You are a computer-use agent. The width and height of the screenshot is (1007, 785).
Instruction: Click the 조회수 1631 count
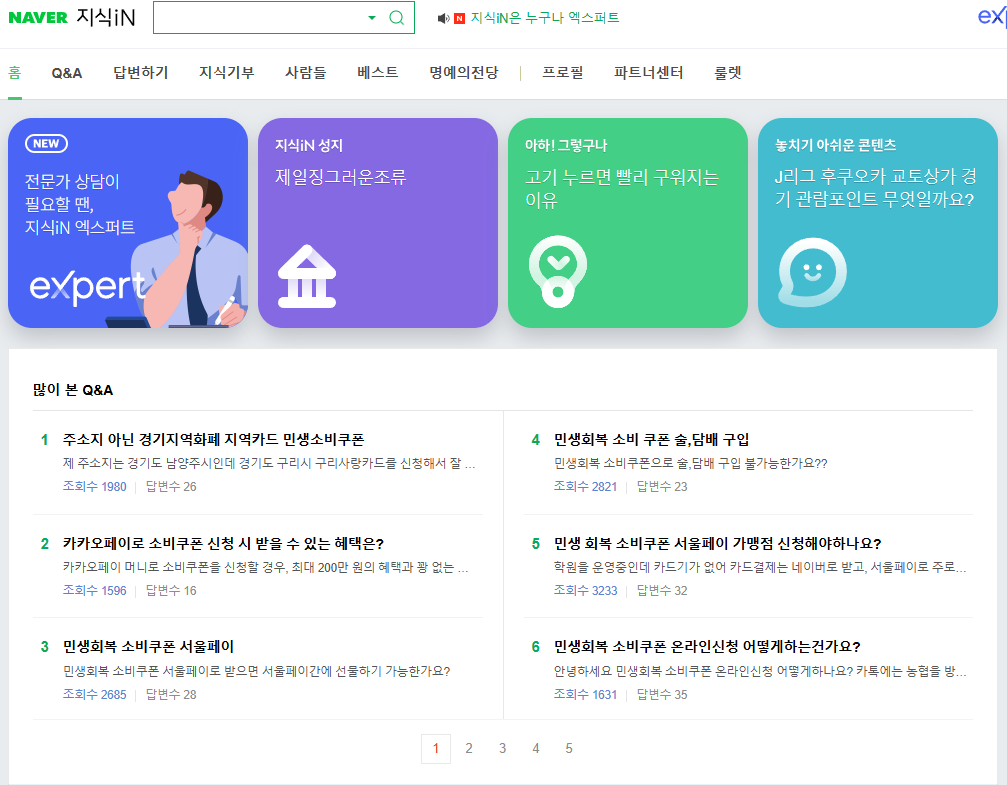(585, 694)
